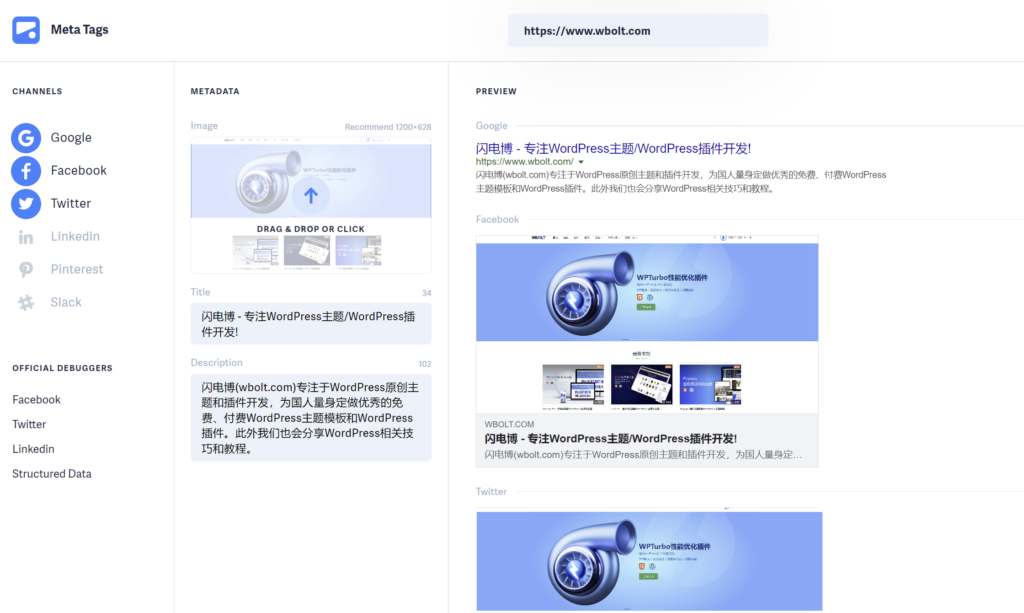Viewport: 1024px width, 613px height.
Task: Click the Meta Tags logo icon
Action: (x=26, y=30)
